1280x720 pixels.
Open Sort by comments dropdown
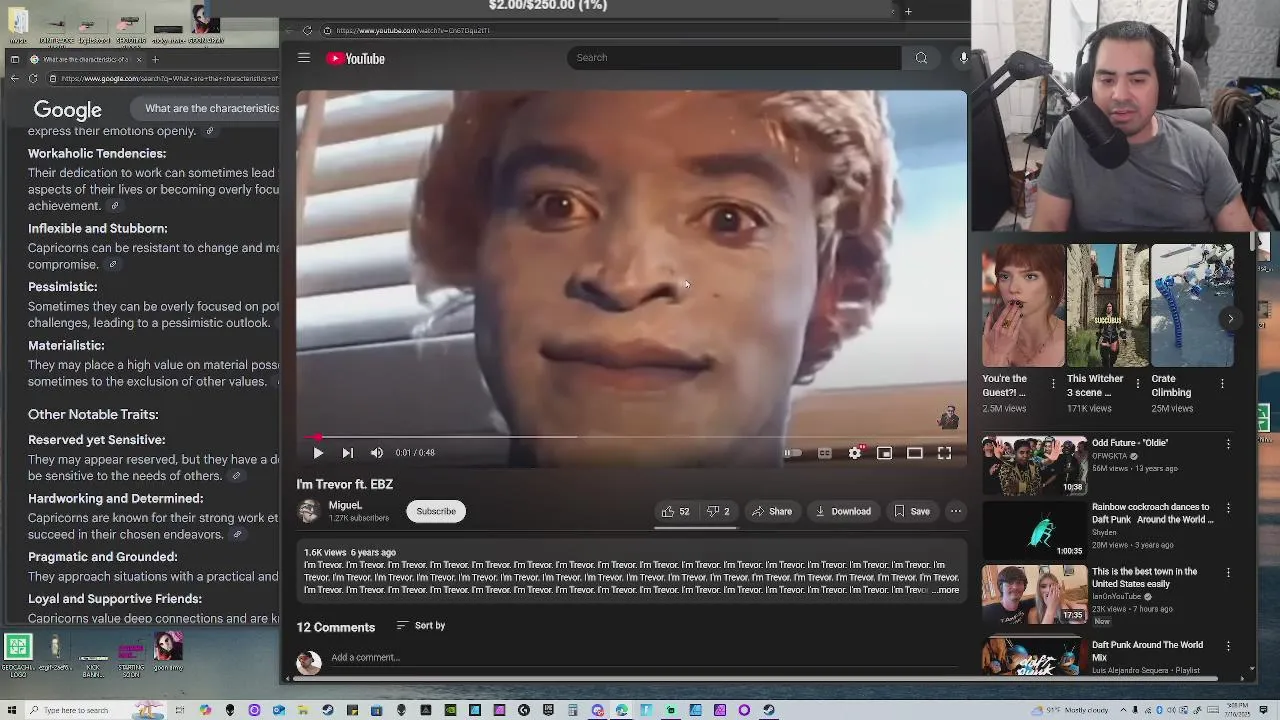(420, 626)
